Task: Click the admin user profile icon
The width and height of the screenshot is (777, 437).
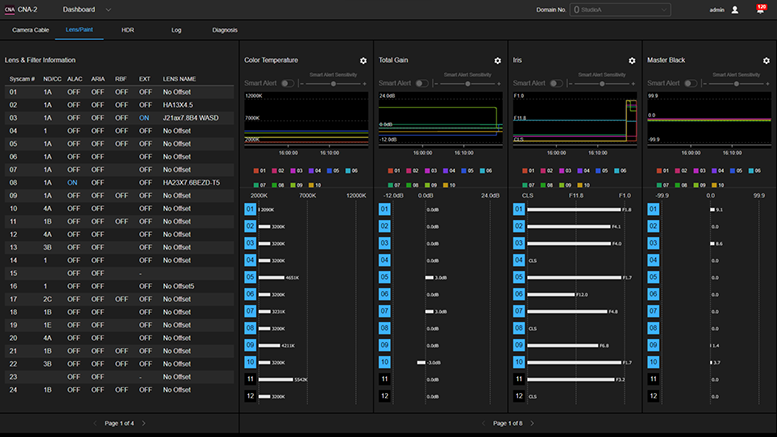Action: [735, 10]
